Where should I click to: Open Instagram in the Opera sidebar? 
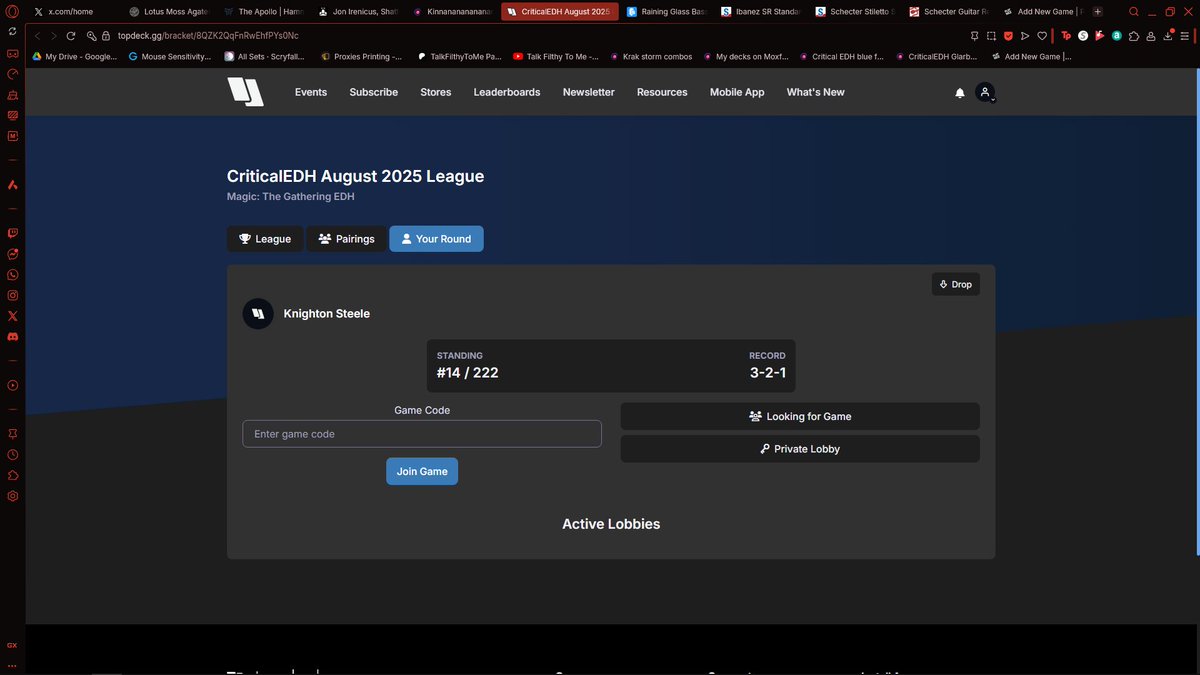point(12,295)
